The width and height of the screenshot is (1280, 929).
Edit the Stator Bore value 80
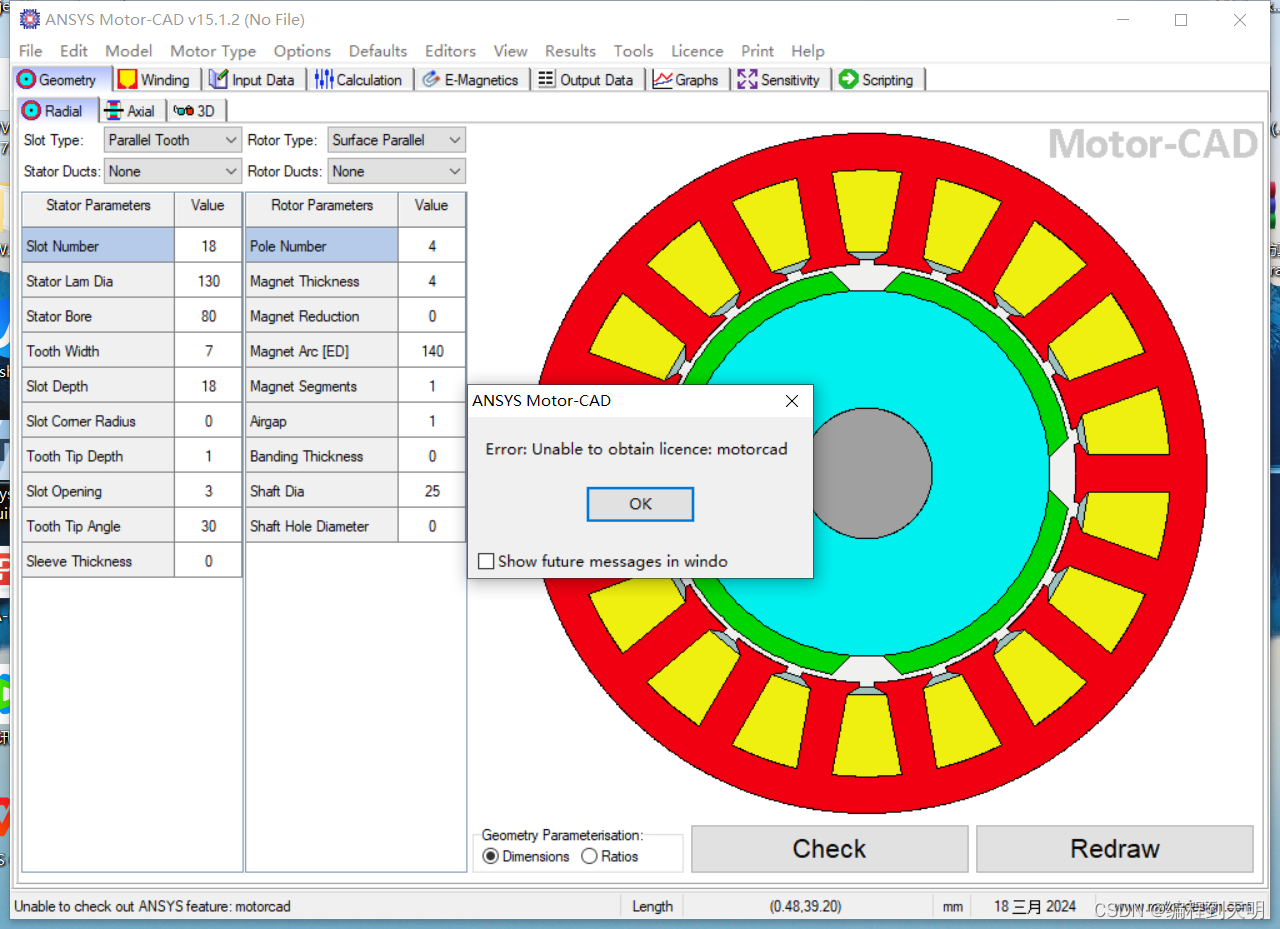pyautogui.click(x=208, y=316)
